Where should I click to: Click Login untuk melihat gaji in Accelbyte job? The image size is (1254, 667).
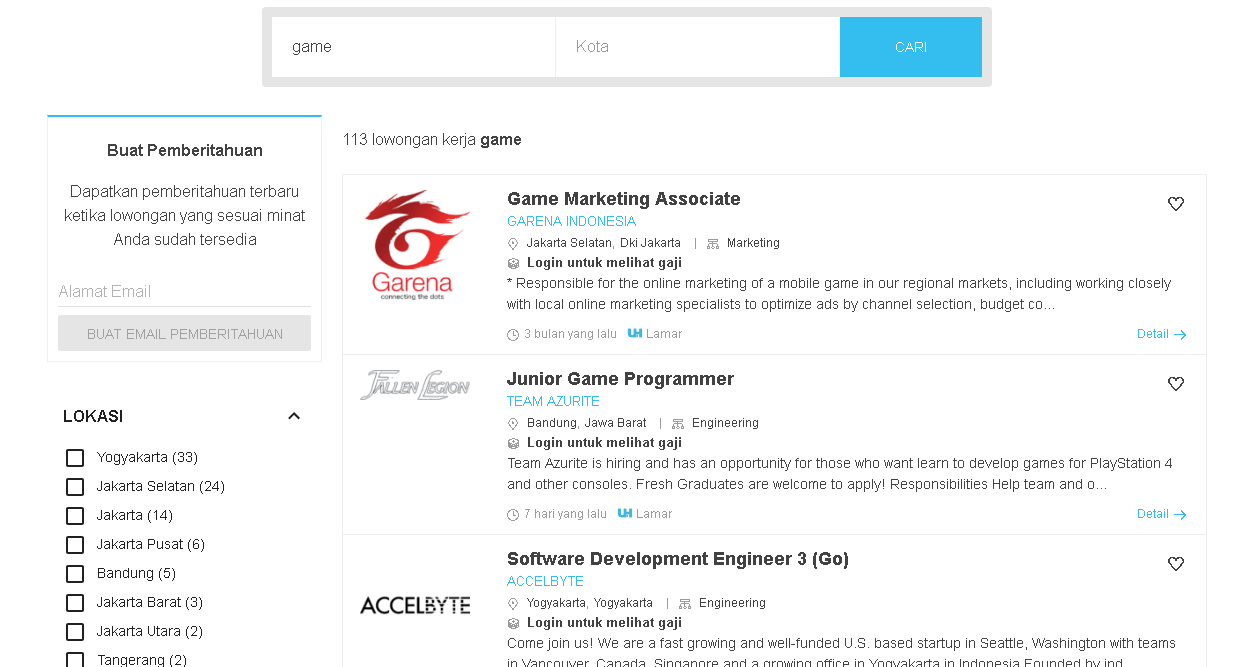(604, 623)
